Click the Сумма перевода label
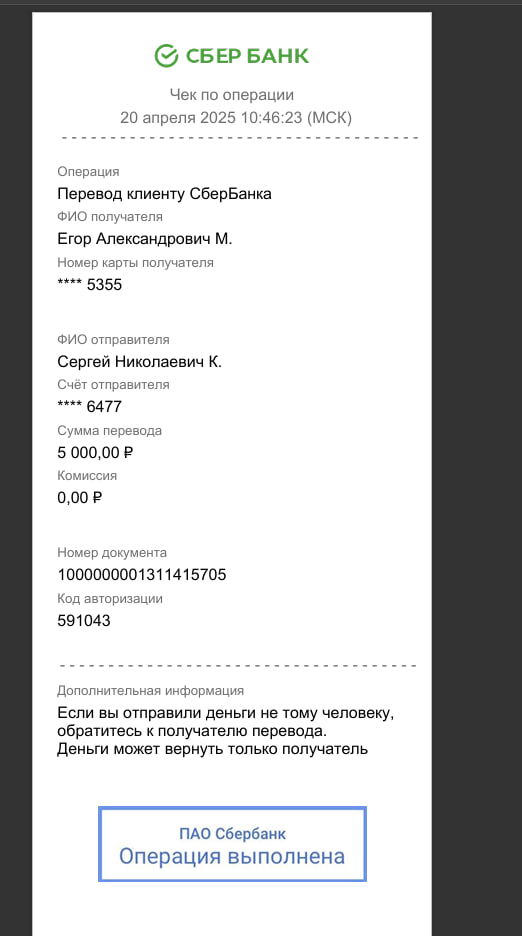The width and height of the screenshot is (522, 936). [109, 430]
